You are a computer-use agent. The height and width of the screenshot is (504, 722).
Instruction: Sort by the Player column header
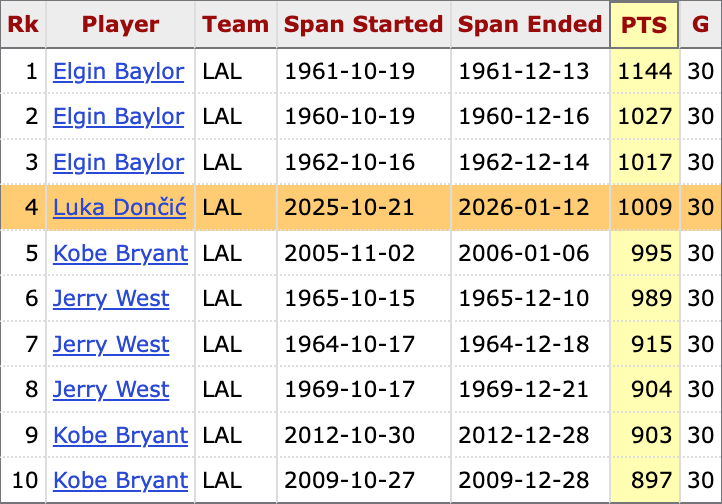(120, 25)
